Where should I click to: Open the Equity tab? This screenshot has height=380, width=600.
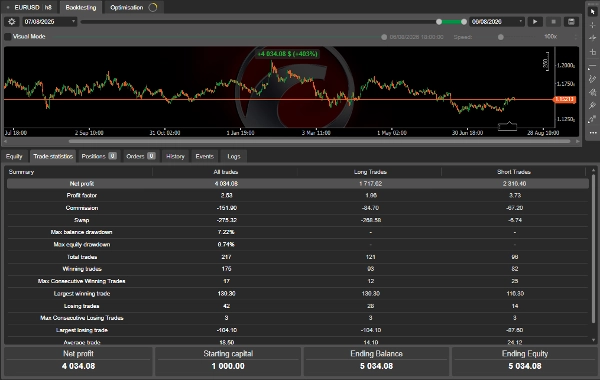(x=14, y=156)
